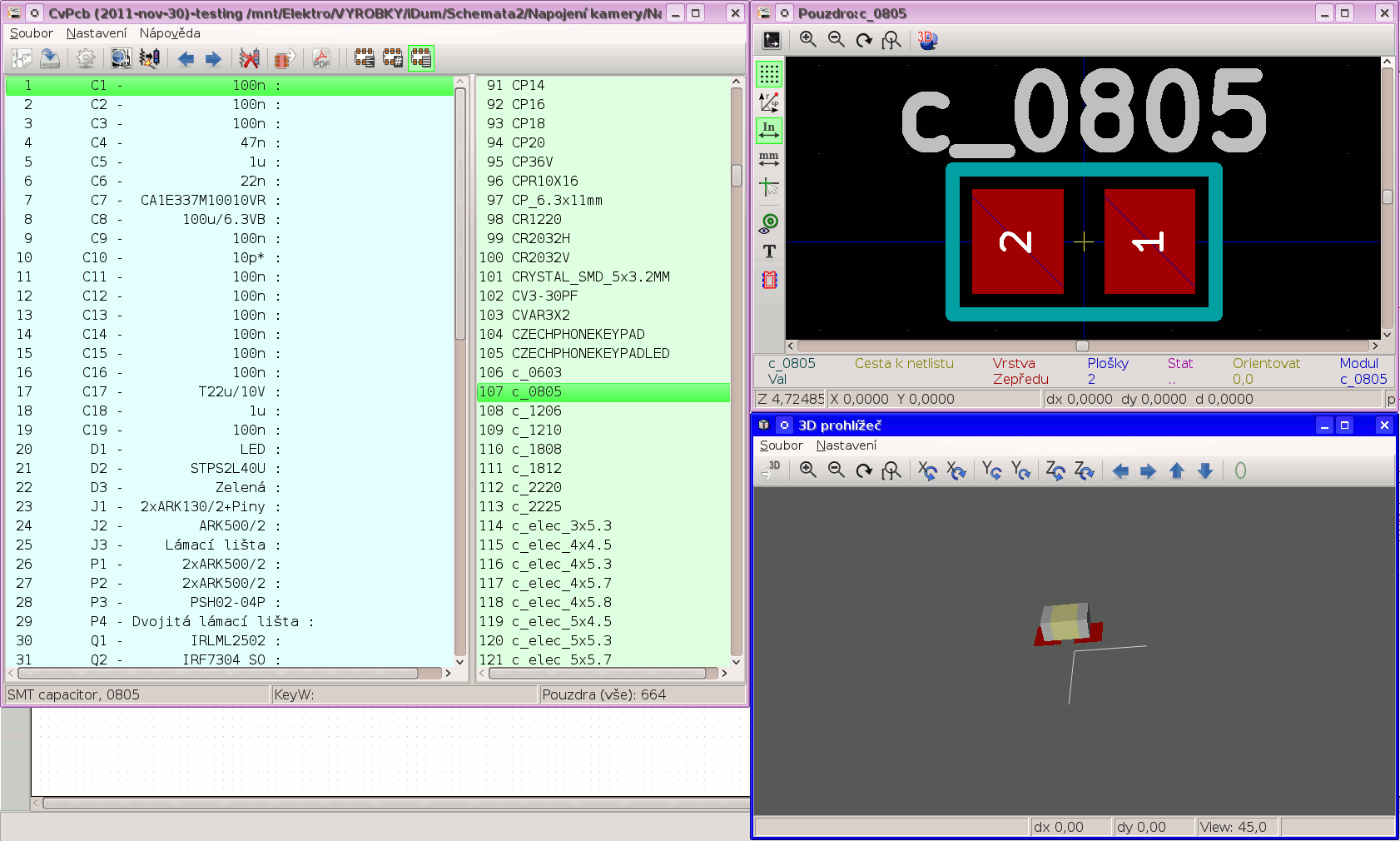Image resolution: width=1400 pixels, height=841 pixels.
Task: Move 3D view down arrow
Action: pos(1205,470)
